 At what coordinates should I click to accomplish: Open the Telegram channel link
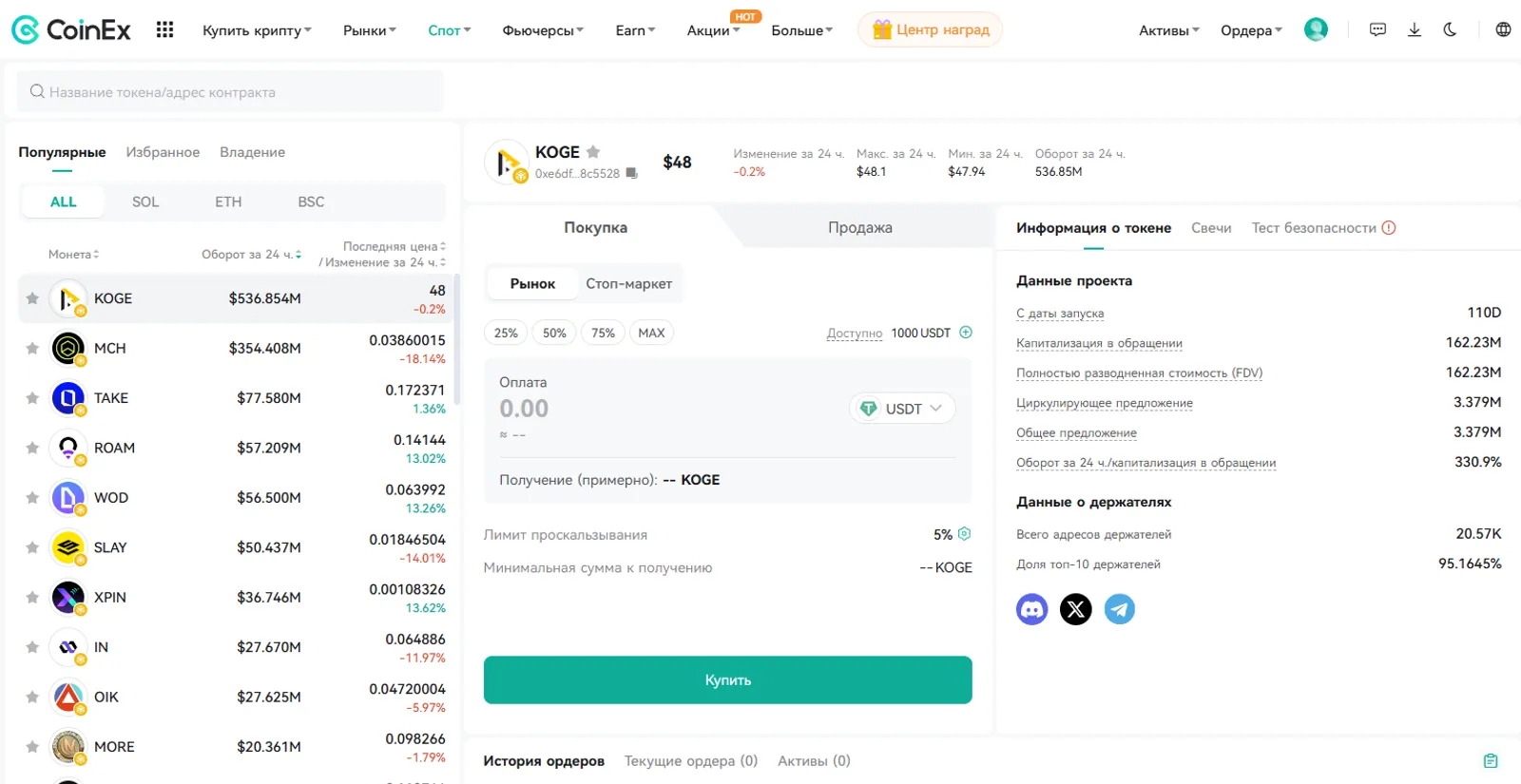[1120, 609]
